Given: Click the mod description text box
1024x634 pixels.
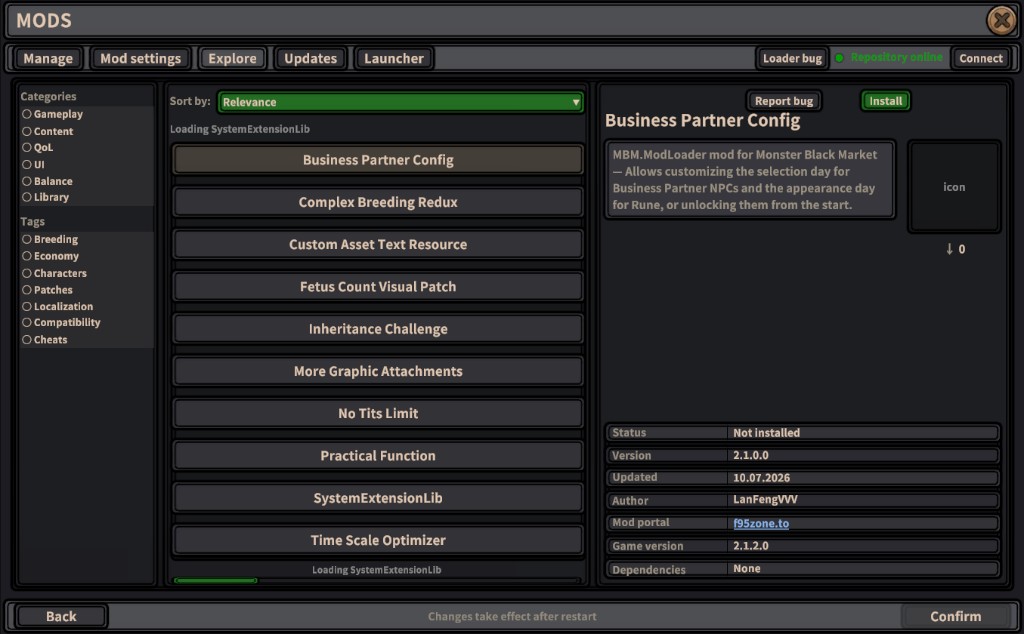Looking at the screenshot, I should coord(750,180).
